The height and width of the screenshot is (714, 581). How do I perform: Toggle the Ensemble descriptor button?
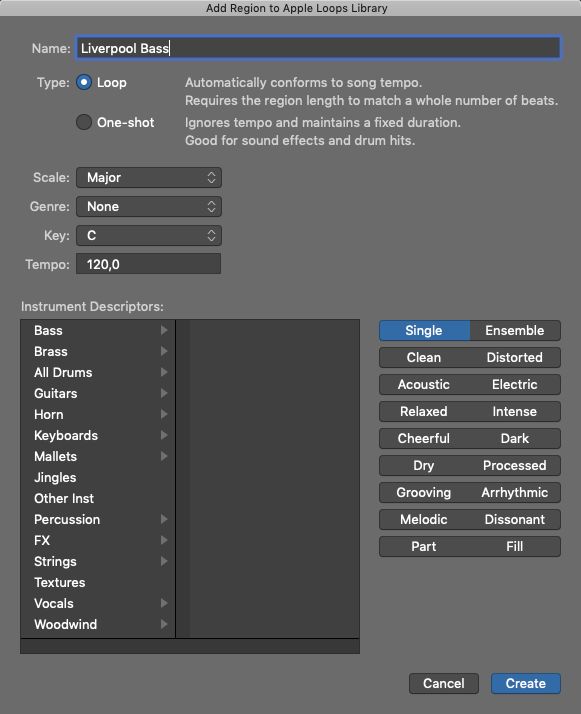(515, 331)
